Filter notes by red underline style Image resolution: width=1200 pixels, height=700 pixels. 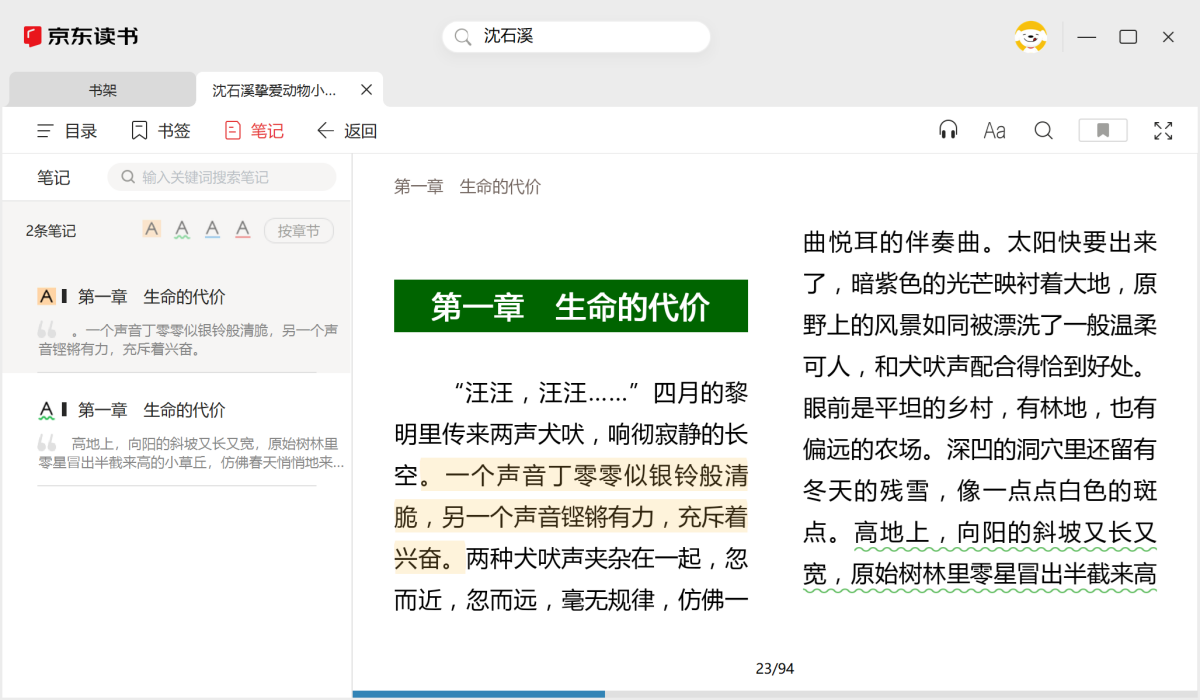click(x=242, y=230)
